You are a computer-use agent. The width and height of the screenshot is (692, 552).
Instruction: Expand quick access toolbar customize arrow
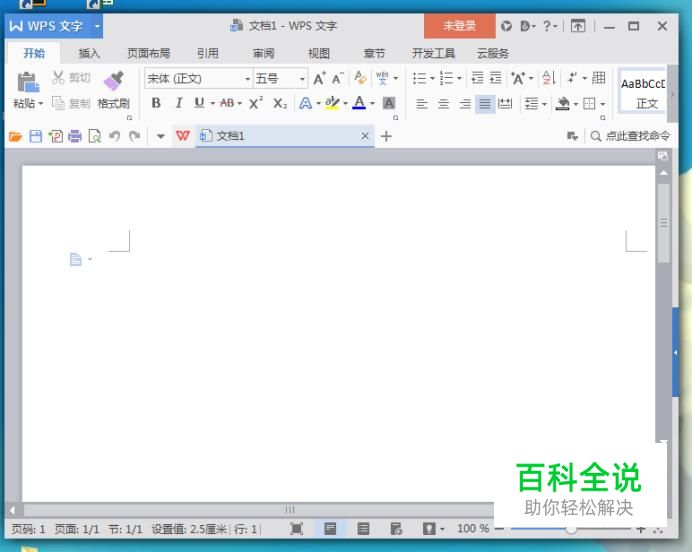161,136
